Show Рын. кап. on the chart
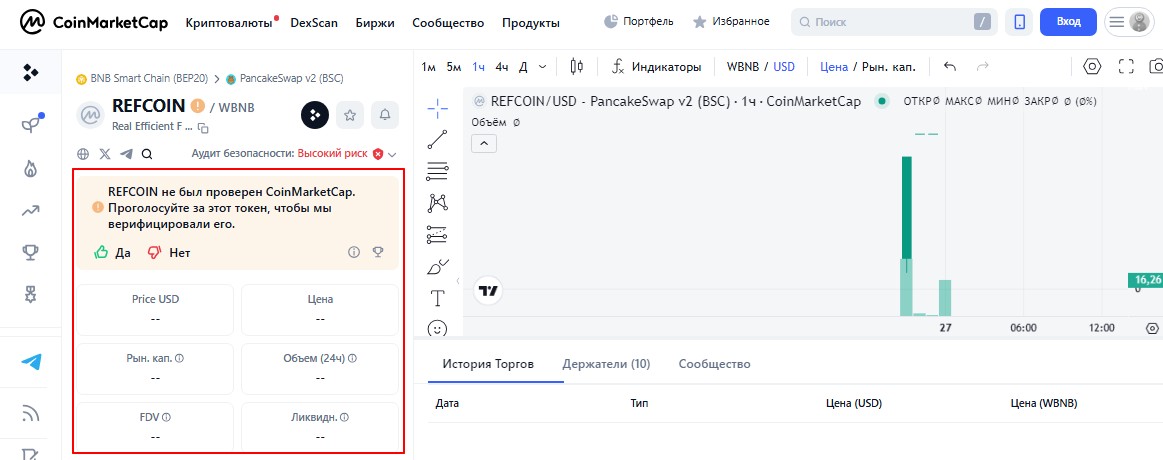 pyautogui.click(x=889, y=67)
